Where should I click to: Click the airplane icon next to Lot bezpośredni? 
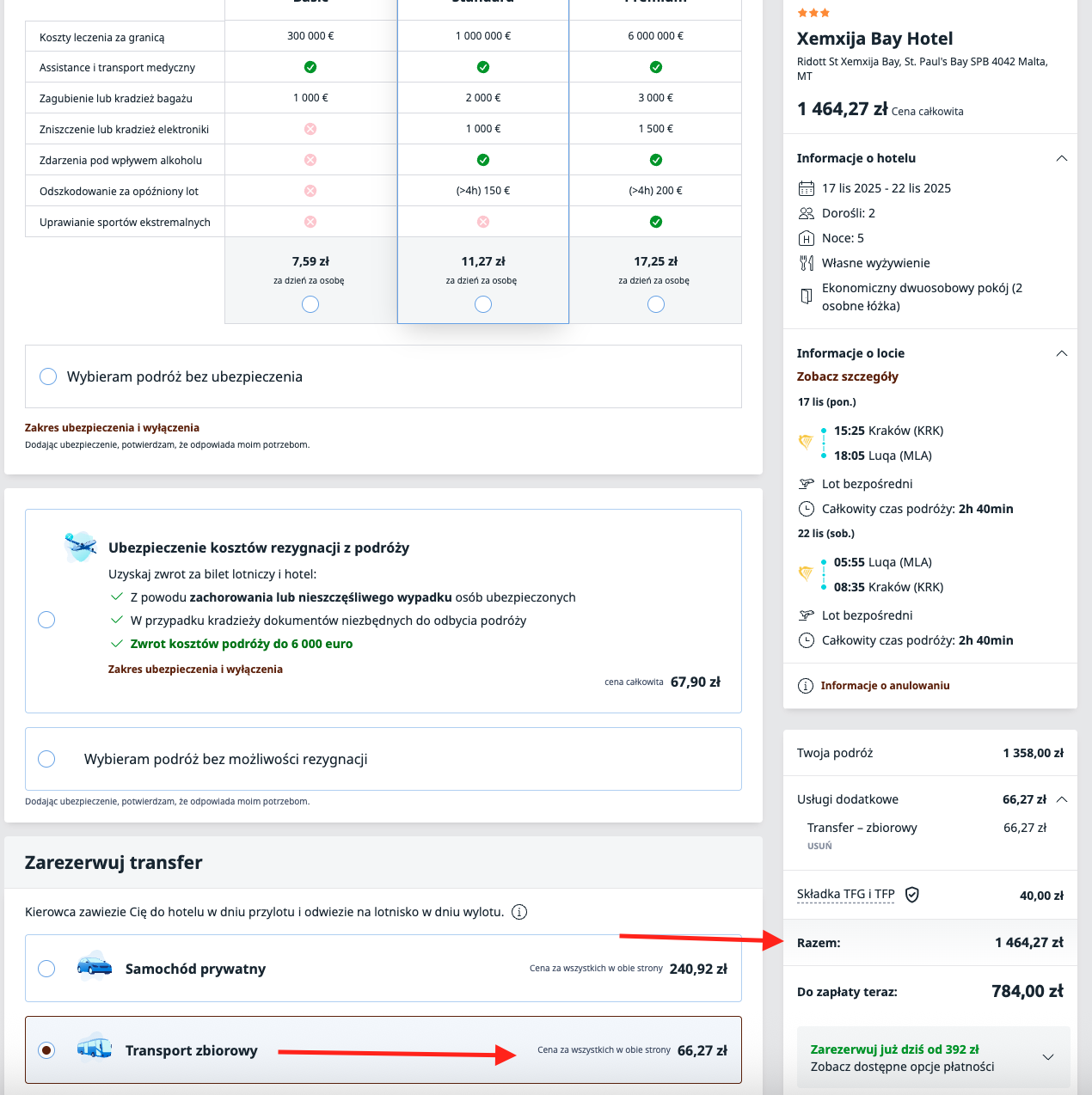click(x=807, y=483)
